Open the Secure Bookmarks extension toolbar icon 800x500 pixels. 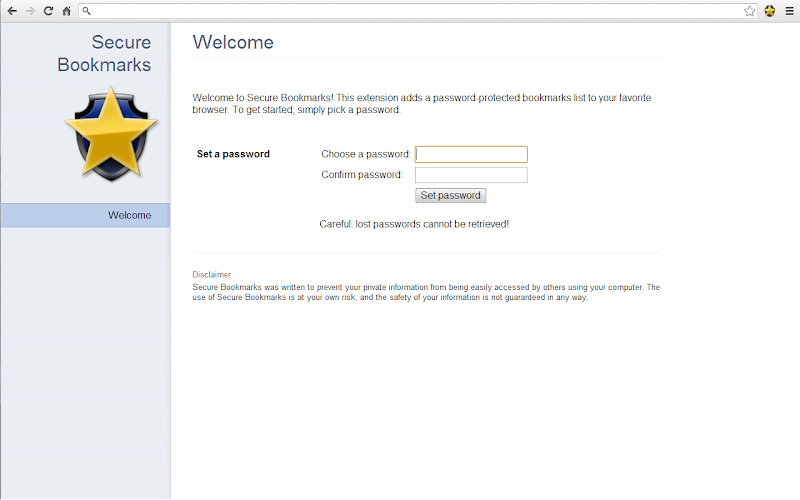pos(770,11)
